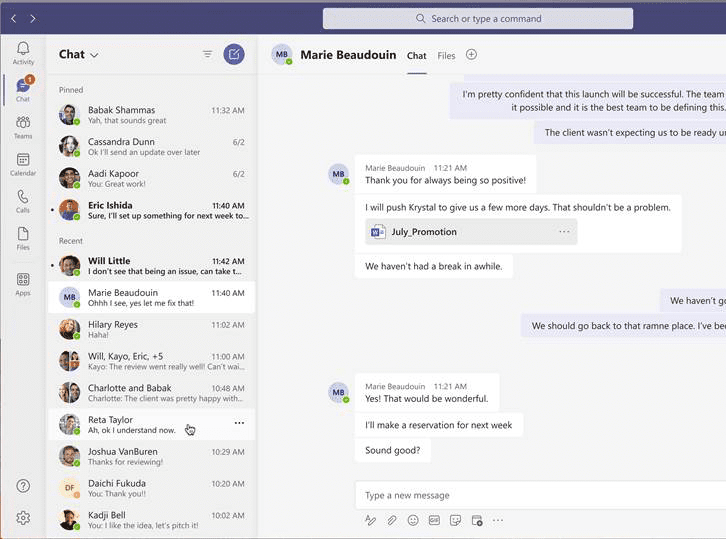Screen dimensions: 726x539
Task: Expand the Chat header dropdown
Action: tap(94, 55)
